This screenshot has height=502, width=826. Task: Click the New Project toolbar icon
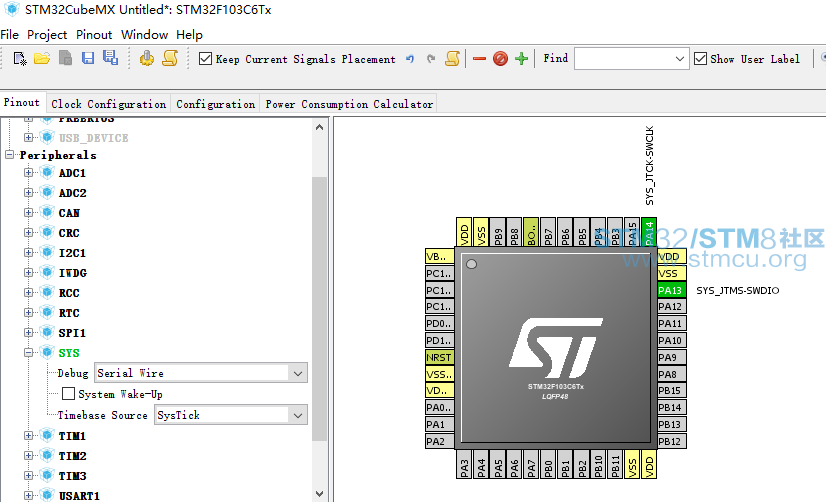(x=19, y=58)
